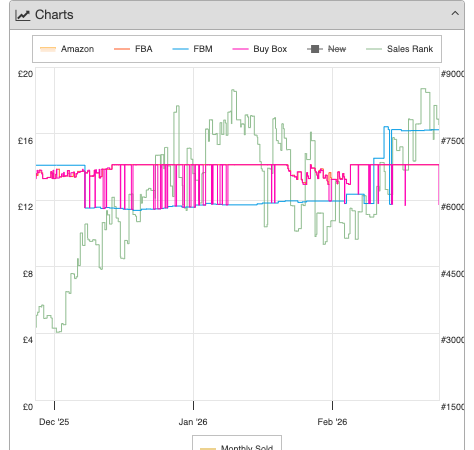
Task: Click the Buy Box pink legend swatch
Action: [x=240, y=49]
